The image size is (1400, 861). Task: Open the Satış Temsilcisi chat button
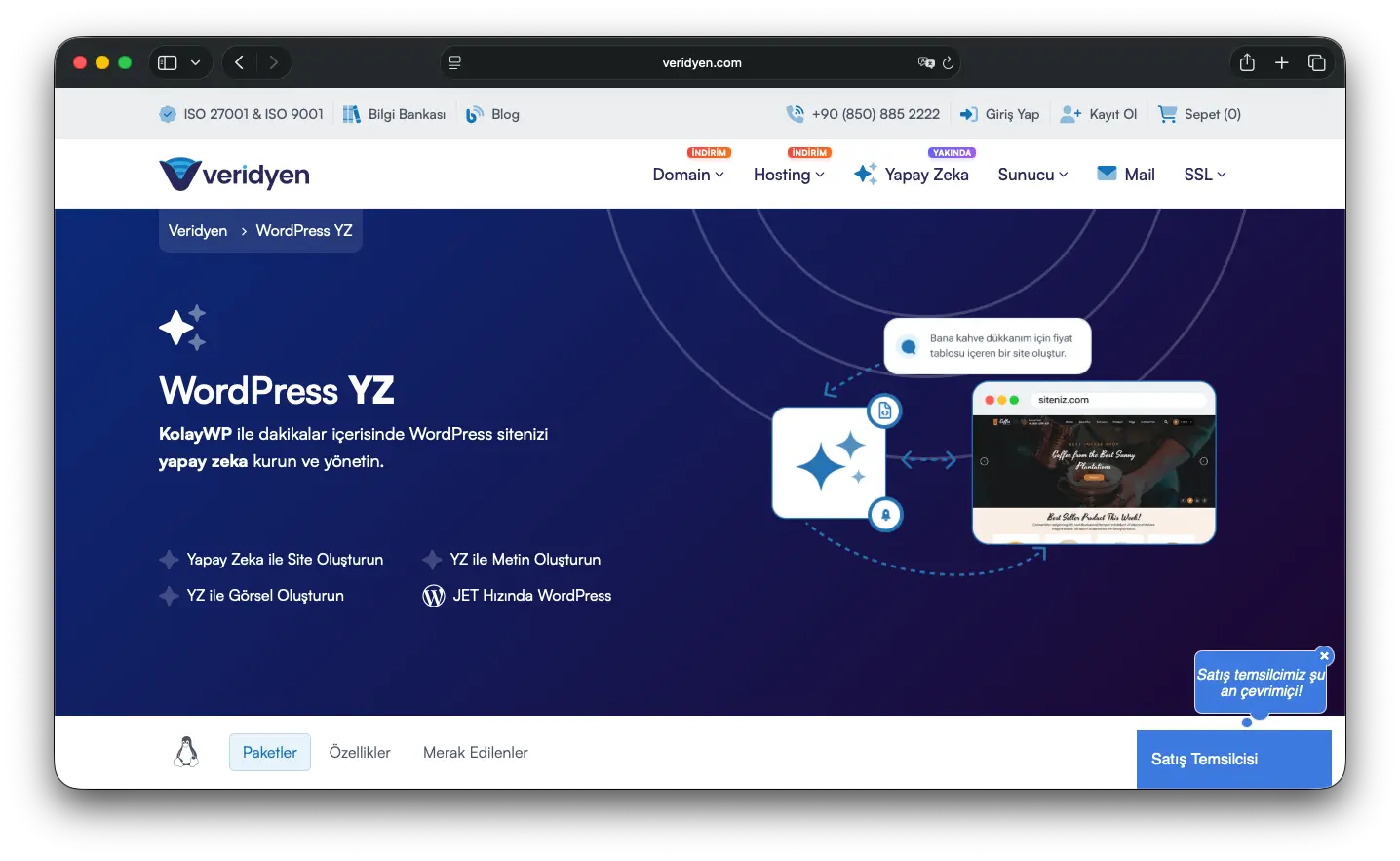tap(1234, 760)
